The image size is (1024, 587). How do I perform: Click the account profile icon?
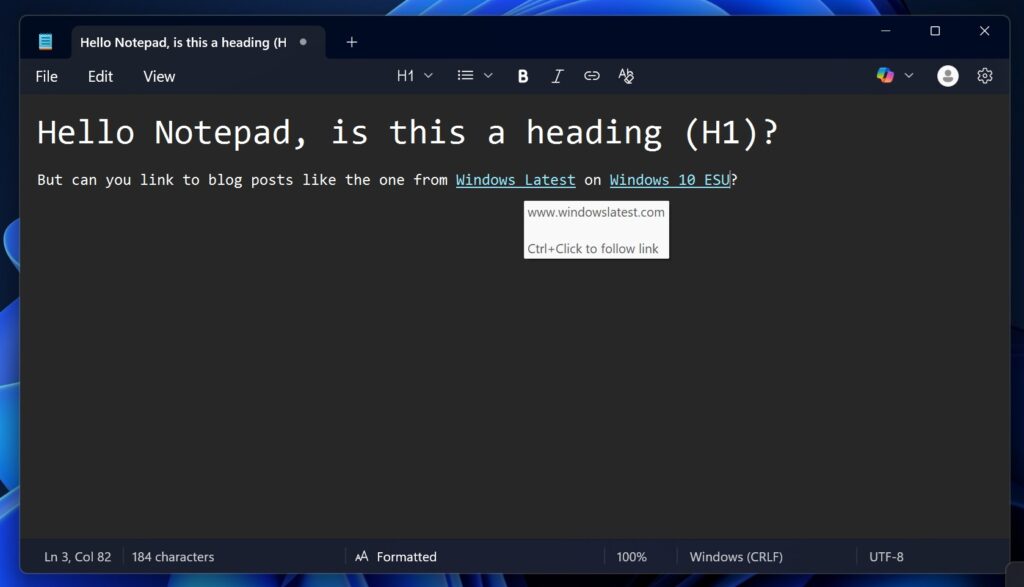pos(947,75)
